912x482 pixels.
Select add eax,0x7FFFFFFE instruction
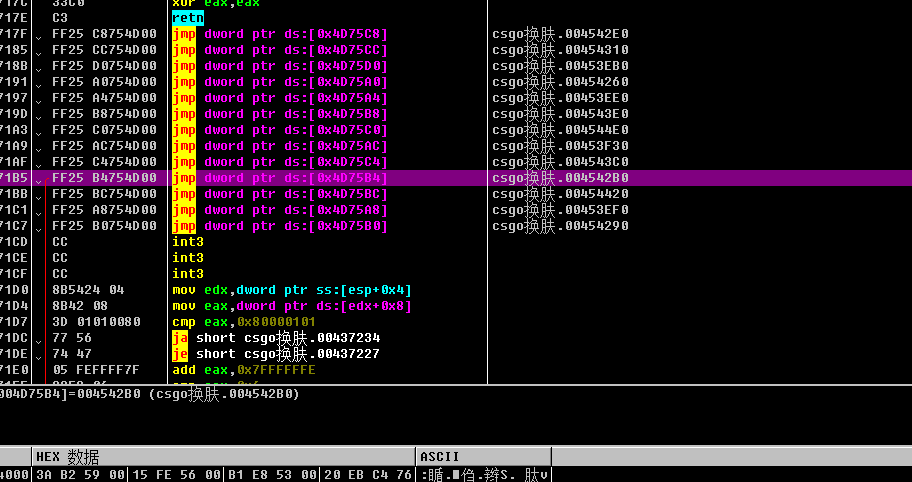[x=244, y=370]
